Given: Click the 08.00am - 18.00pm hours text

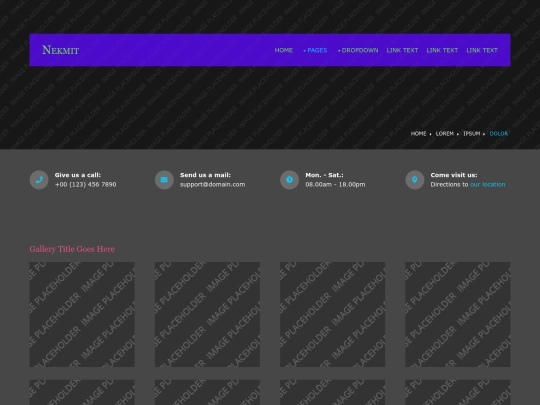Looking at the screenshot, I should point(335,185).
